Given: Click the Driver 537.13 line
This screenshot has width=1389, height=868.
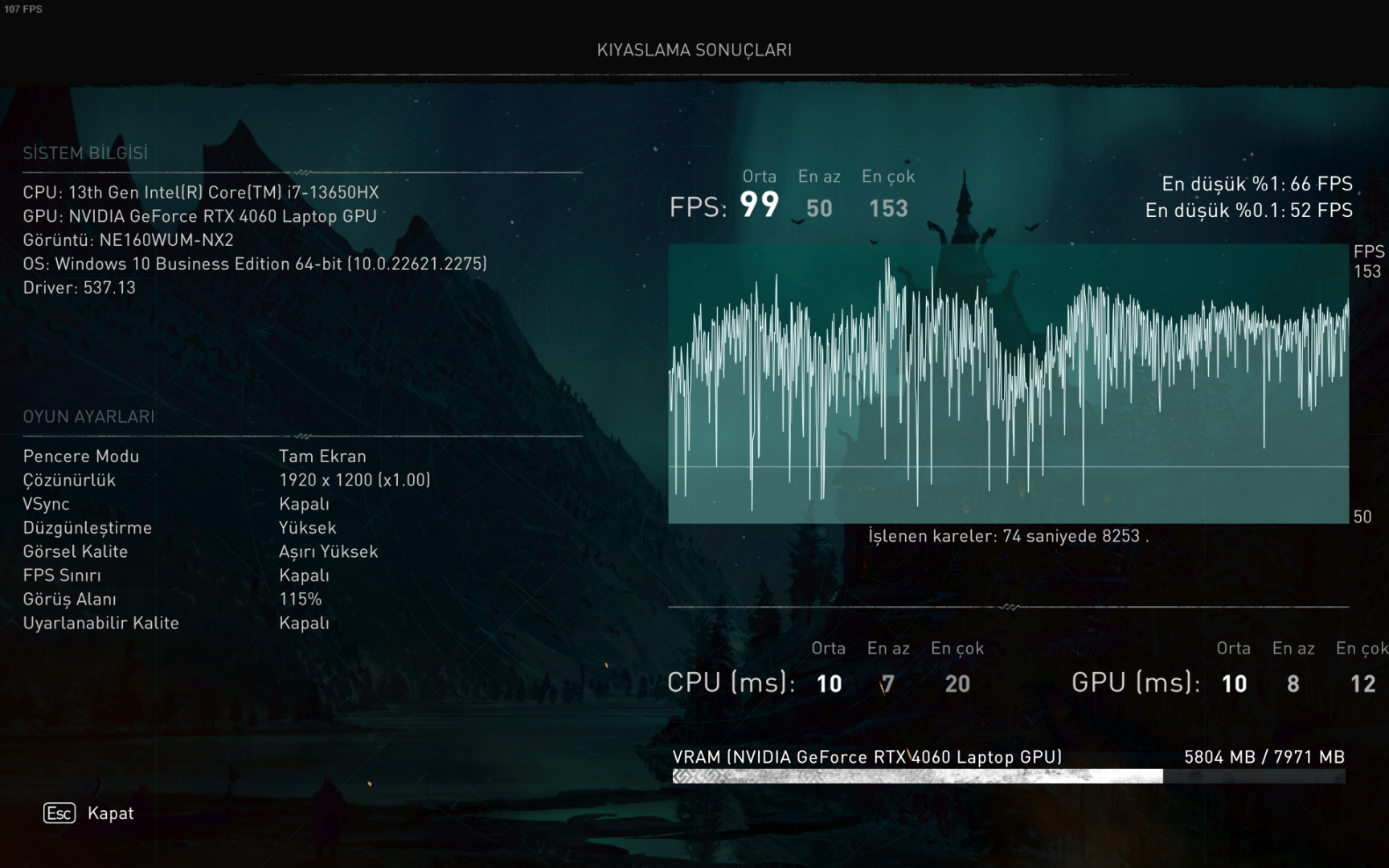Looking at the screenshot, I should [80, 288].
